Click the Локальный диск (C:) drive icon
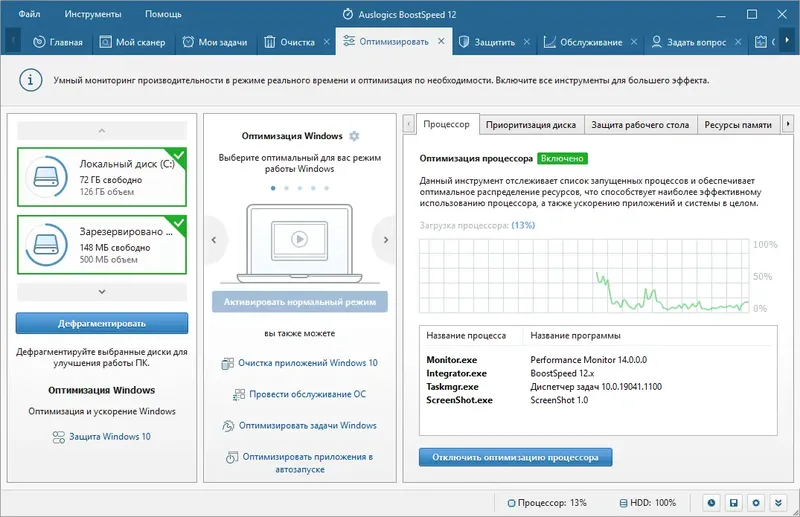 46,177
